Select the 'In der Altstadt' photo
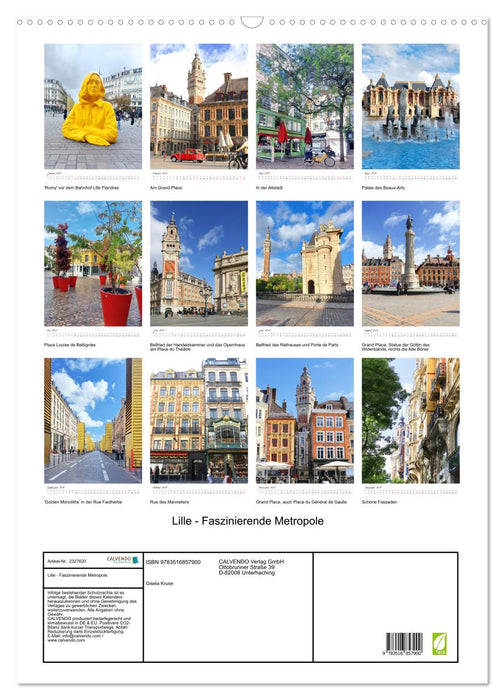This screenshot has height=700, width=504. [x=305, y=106]
